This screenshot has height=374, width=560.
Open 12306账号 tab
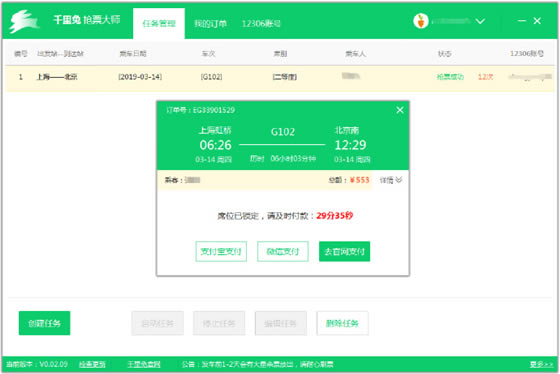coord(261,24)
